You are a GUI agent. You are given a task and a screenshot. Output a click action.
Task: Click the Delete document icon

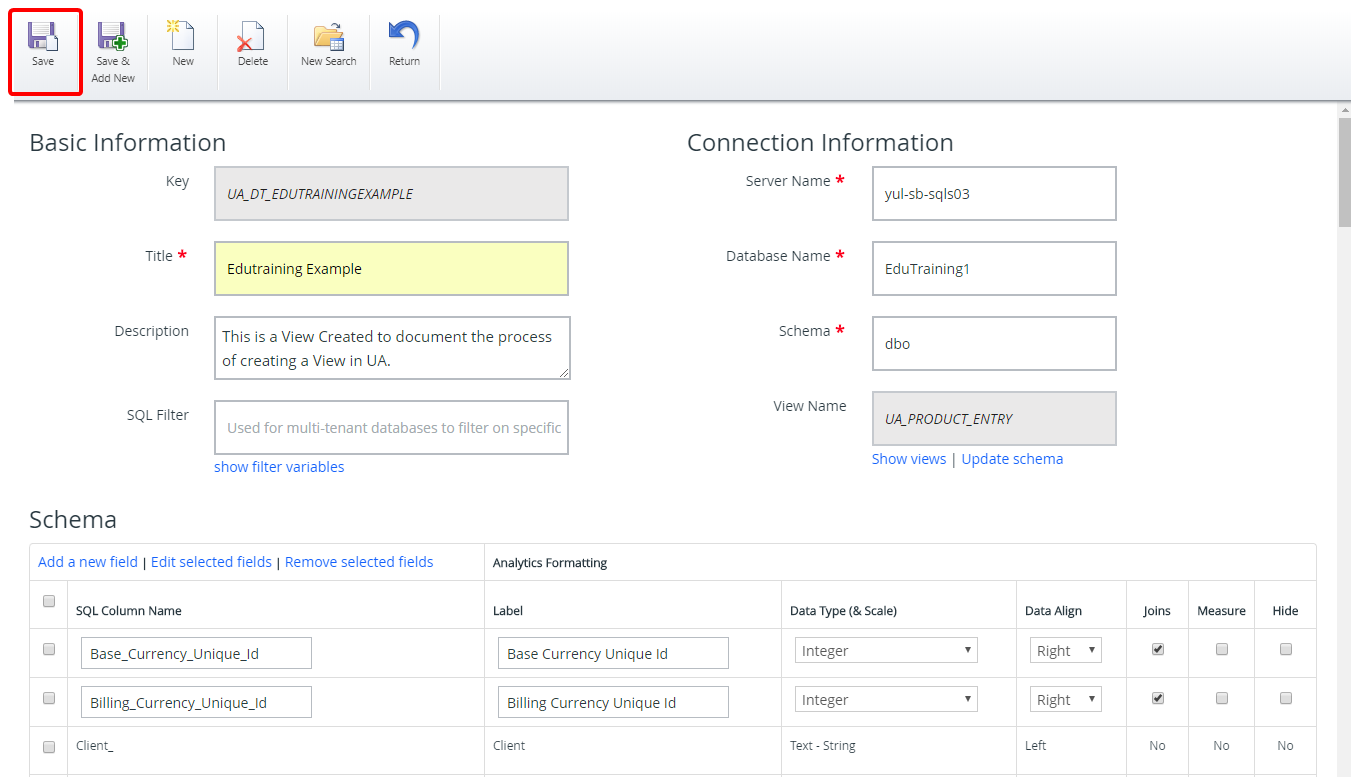(251, 36)
